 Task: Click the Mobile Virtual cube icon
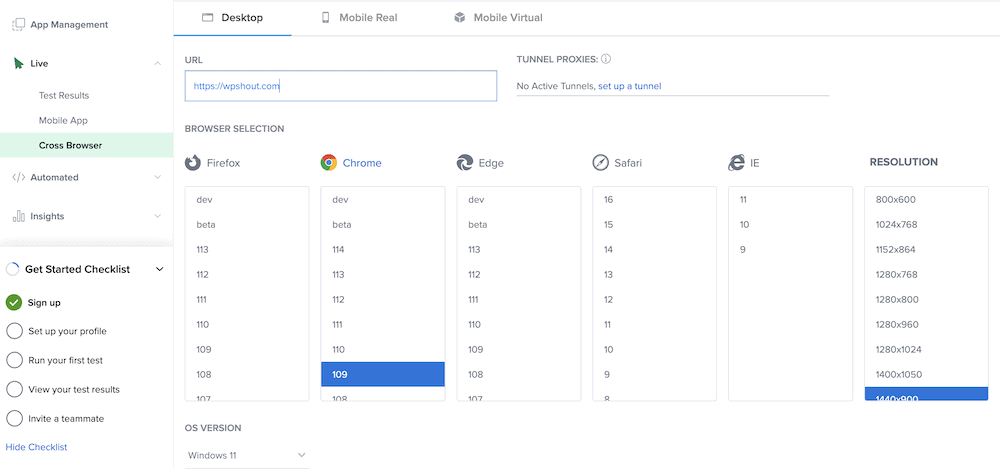pos(460,18)
